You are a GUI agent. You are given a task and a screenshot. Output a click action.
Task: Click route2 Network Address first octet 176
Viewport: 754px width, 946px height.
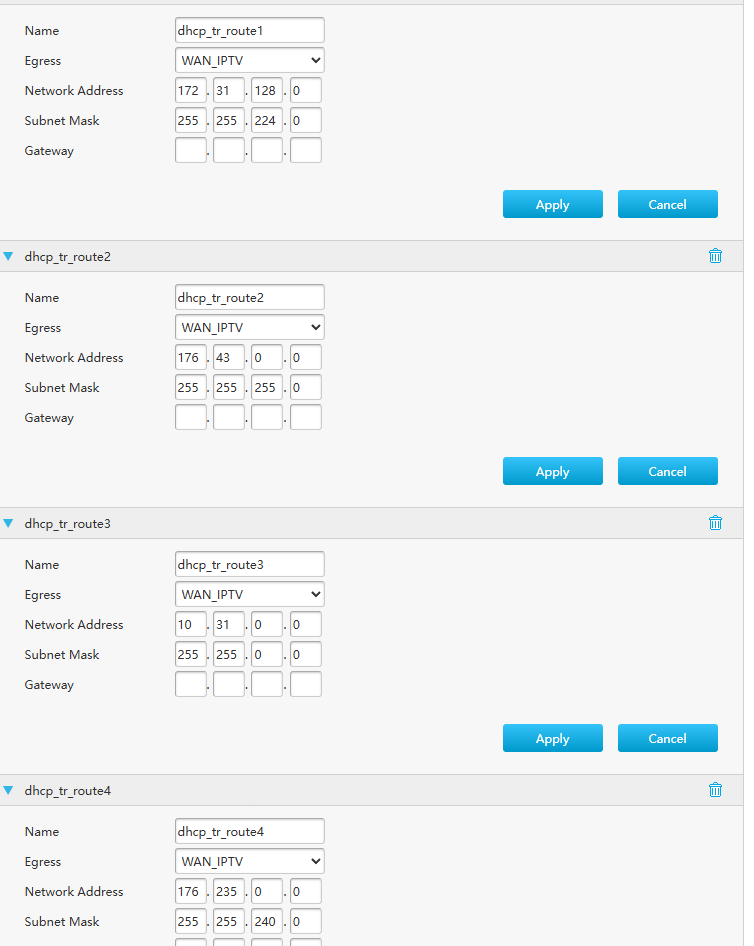tap(191, 357)
